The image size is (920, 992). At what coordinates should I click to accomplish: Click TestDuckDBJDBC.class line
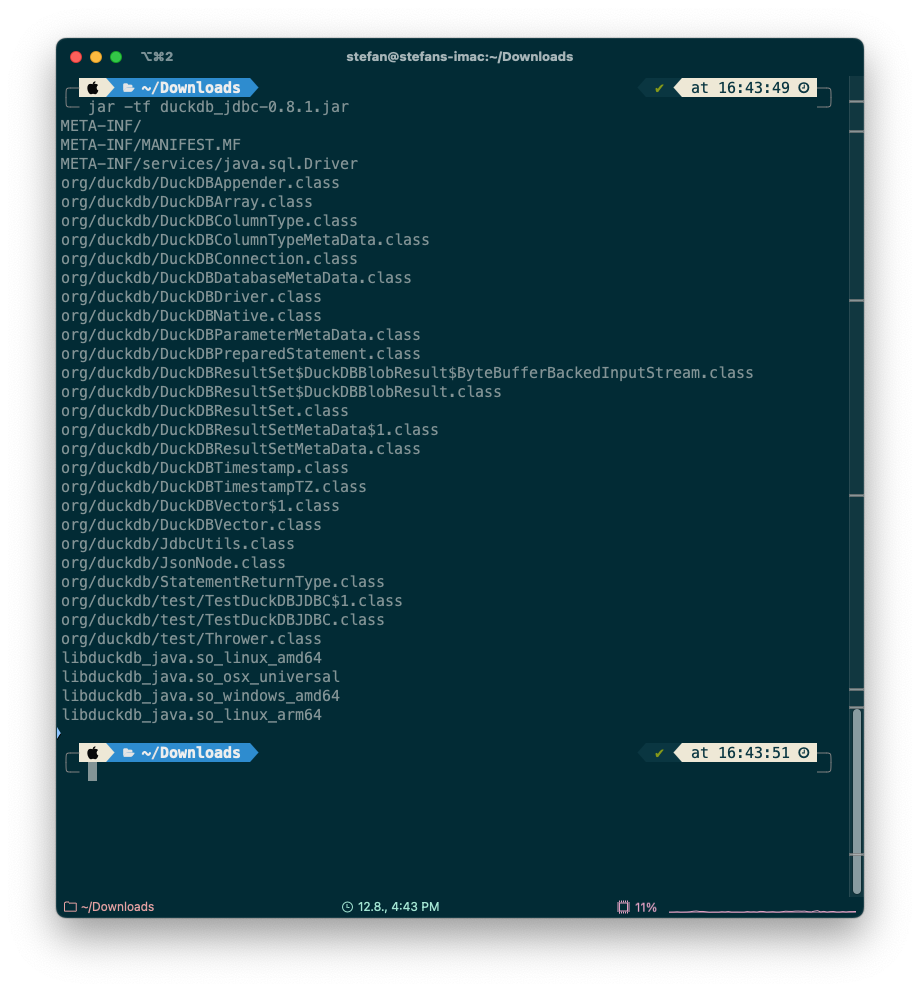point(223,619)
